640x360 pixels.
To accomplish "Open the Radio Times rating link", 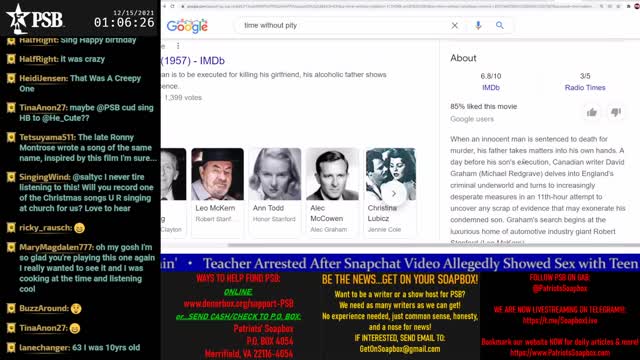I will coord(585,87).
